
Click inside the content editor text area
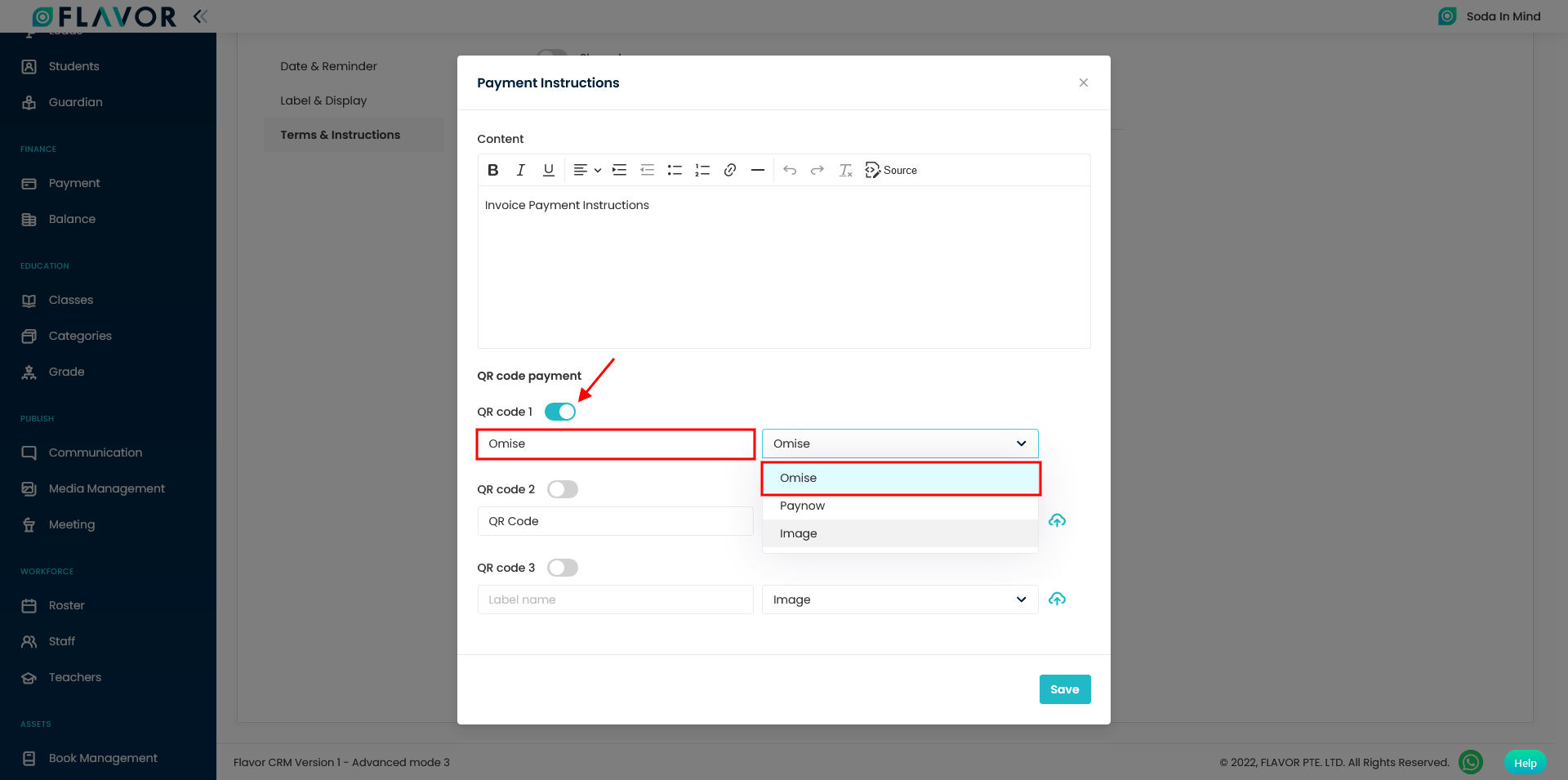pyautogui.click(x=784, y=267)
